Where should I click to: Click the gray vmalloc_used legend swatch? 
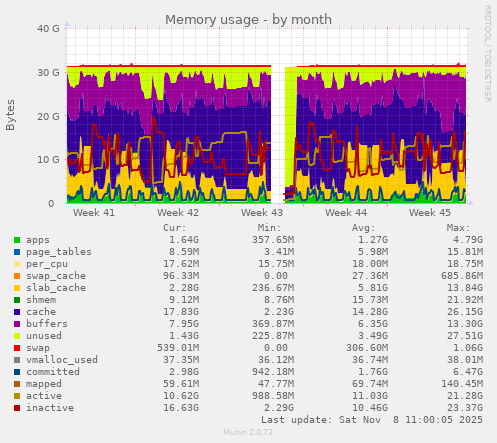(17, 360)
